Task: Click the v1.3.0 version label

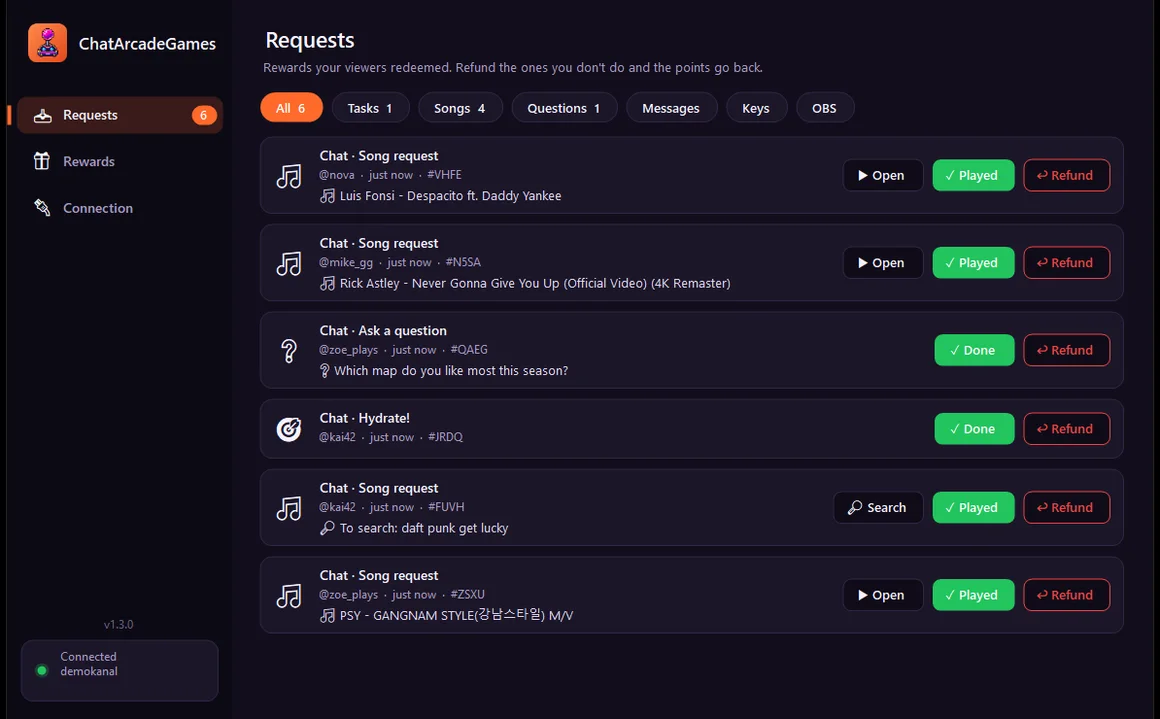Action: [118, 624]
